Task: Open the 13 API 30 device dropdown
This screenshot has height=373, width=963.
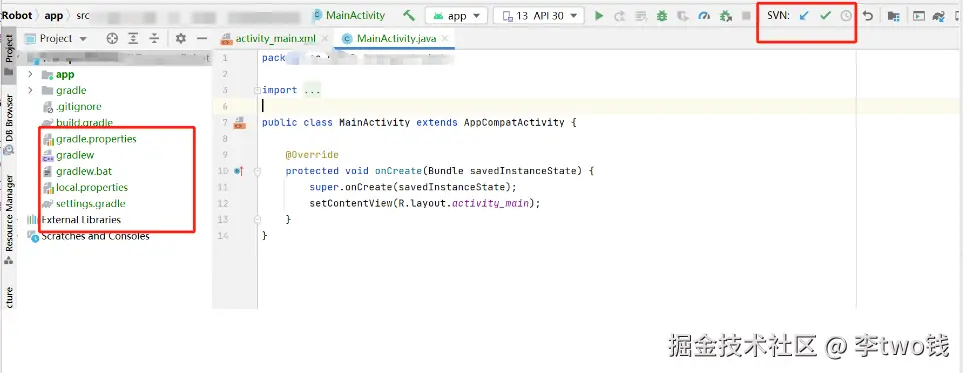Action: 539,16
